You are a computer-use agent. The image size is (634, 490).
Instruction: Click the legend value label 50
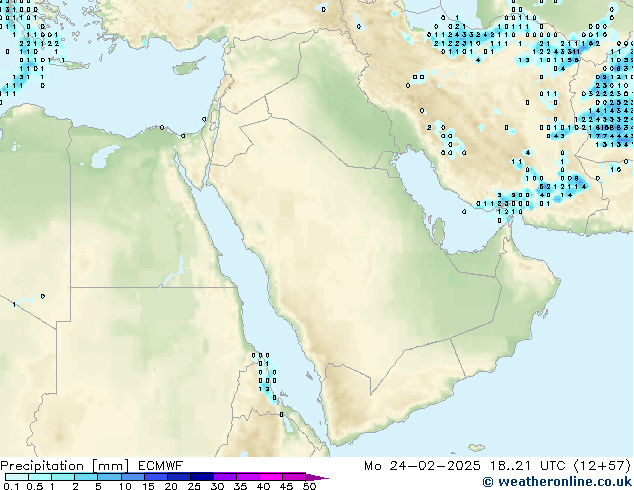[310, 487]
